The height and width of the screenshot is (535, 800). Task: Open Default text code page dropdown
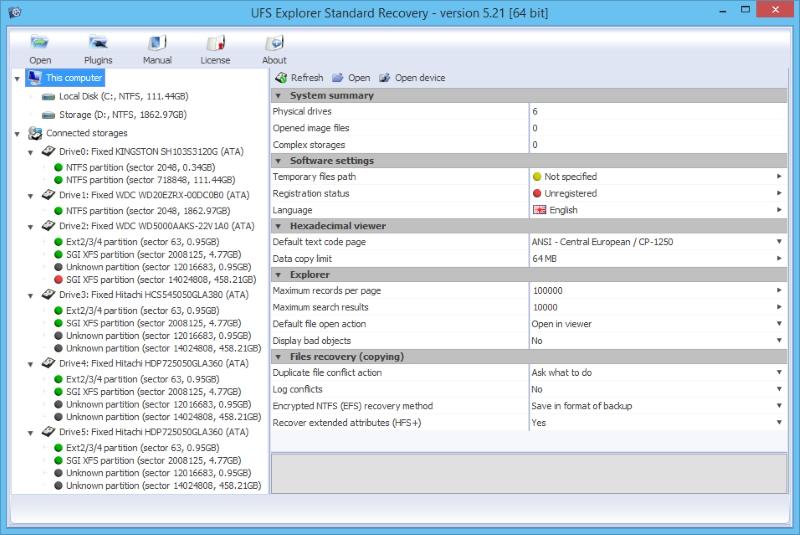(779, 242)
